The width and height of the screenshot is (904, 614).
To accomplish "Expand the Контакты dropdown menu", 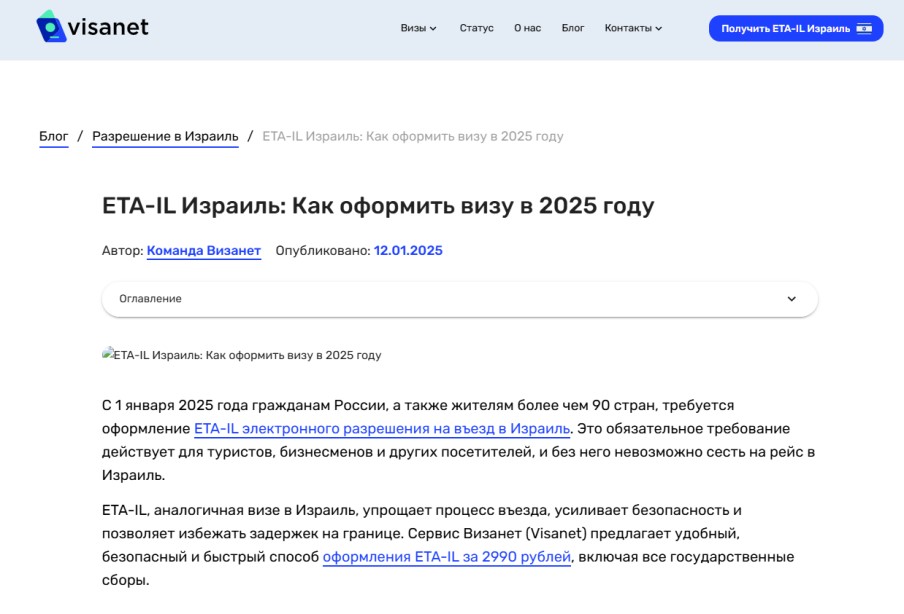I will (x=633, y=28).
